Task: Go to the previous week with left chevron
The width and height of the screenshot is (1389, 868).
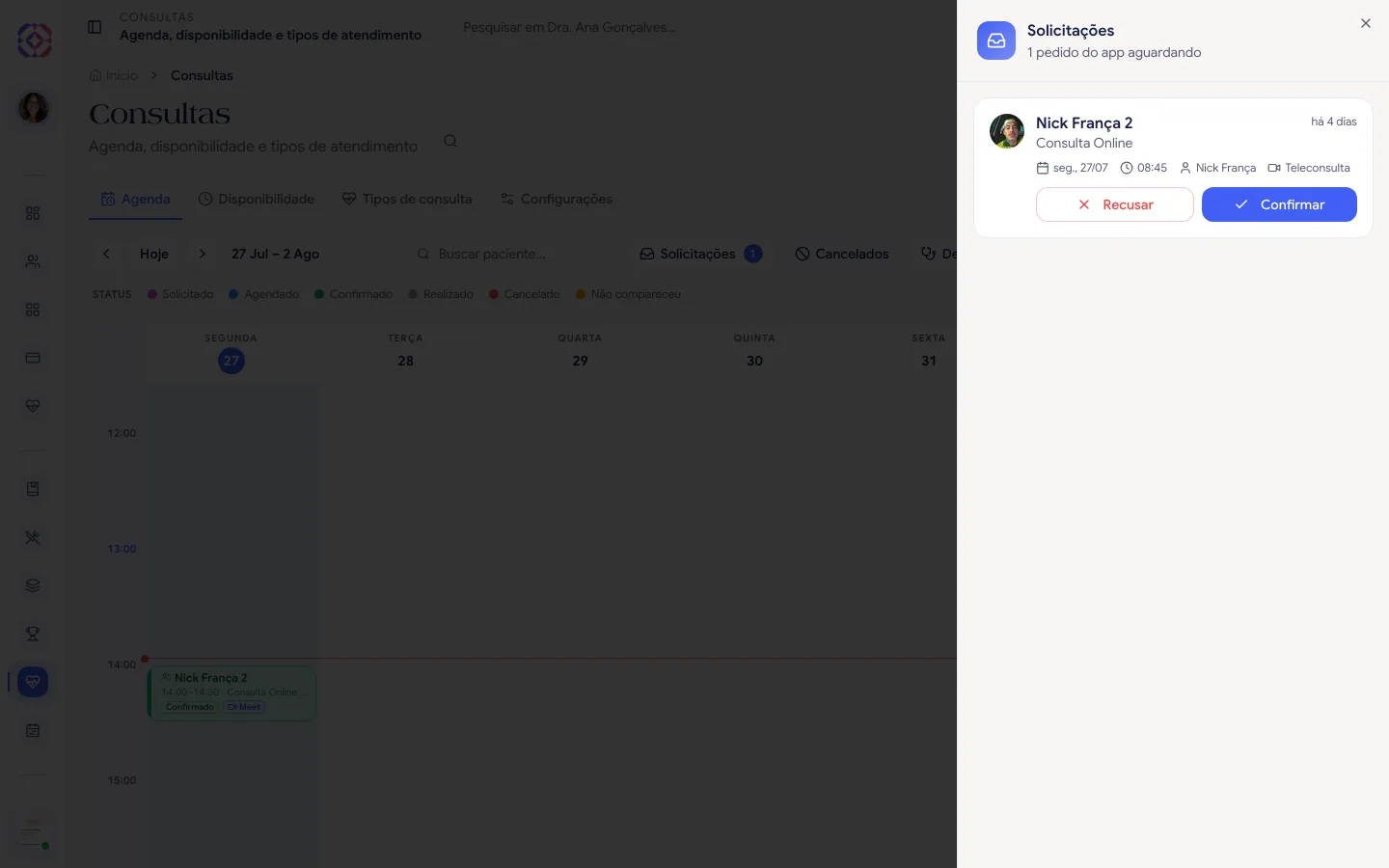Action: [106, 254]
